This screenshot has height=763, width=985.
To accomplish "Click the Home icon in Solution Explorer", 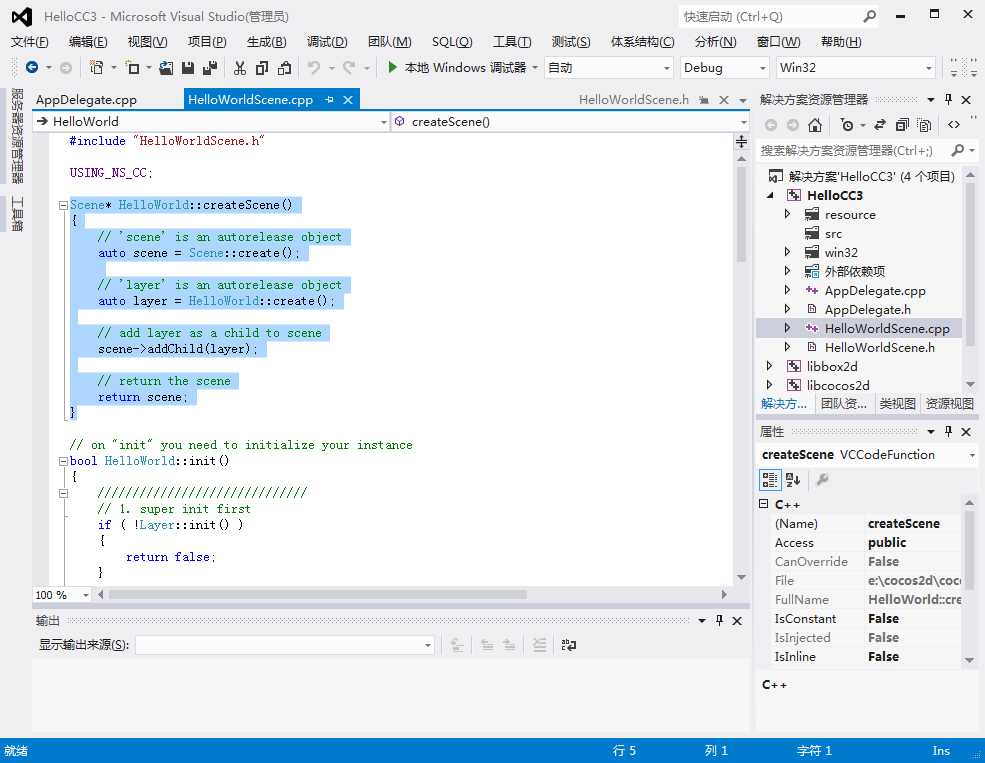I will (815, 125).
